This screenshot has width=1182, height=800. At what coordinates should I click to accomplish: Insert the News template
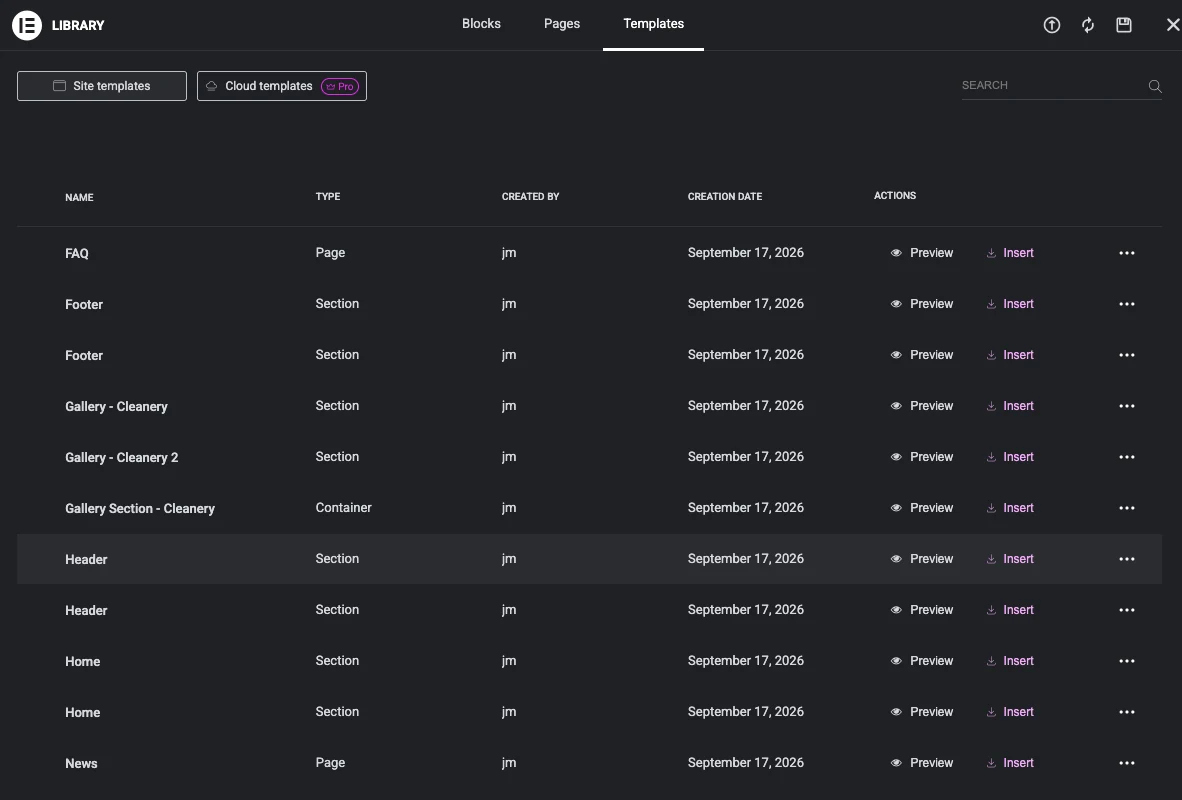point(1010,763)
